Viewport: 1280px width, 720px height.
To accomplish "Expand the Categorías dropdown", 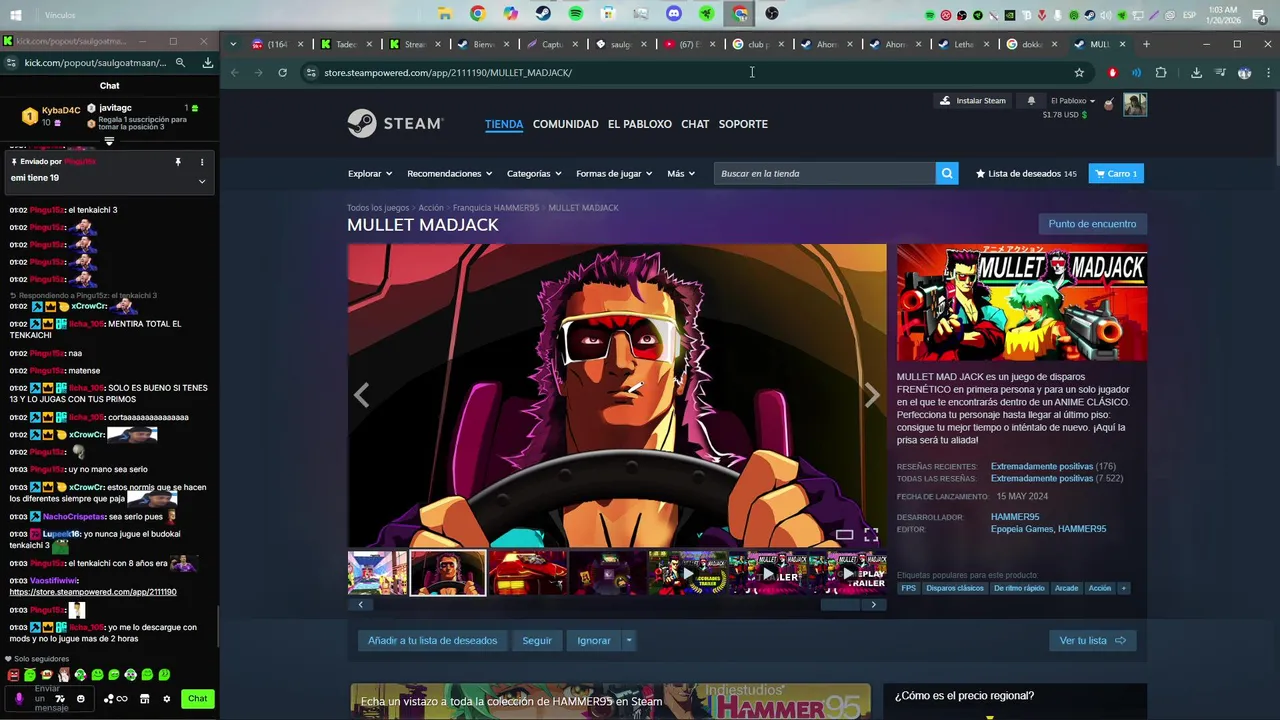I will pos(533,173).
